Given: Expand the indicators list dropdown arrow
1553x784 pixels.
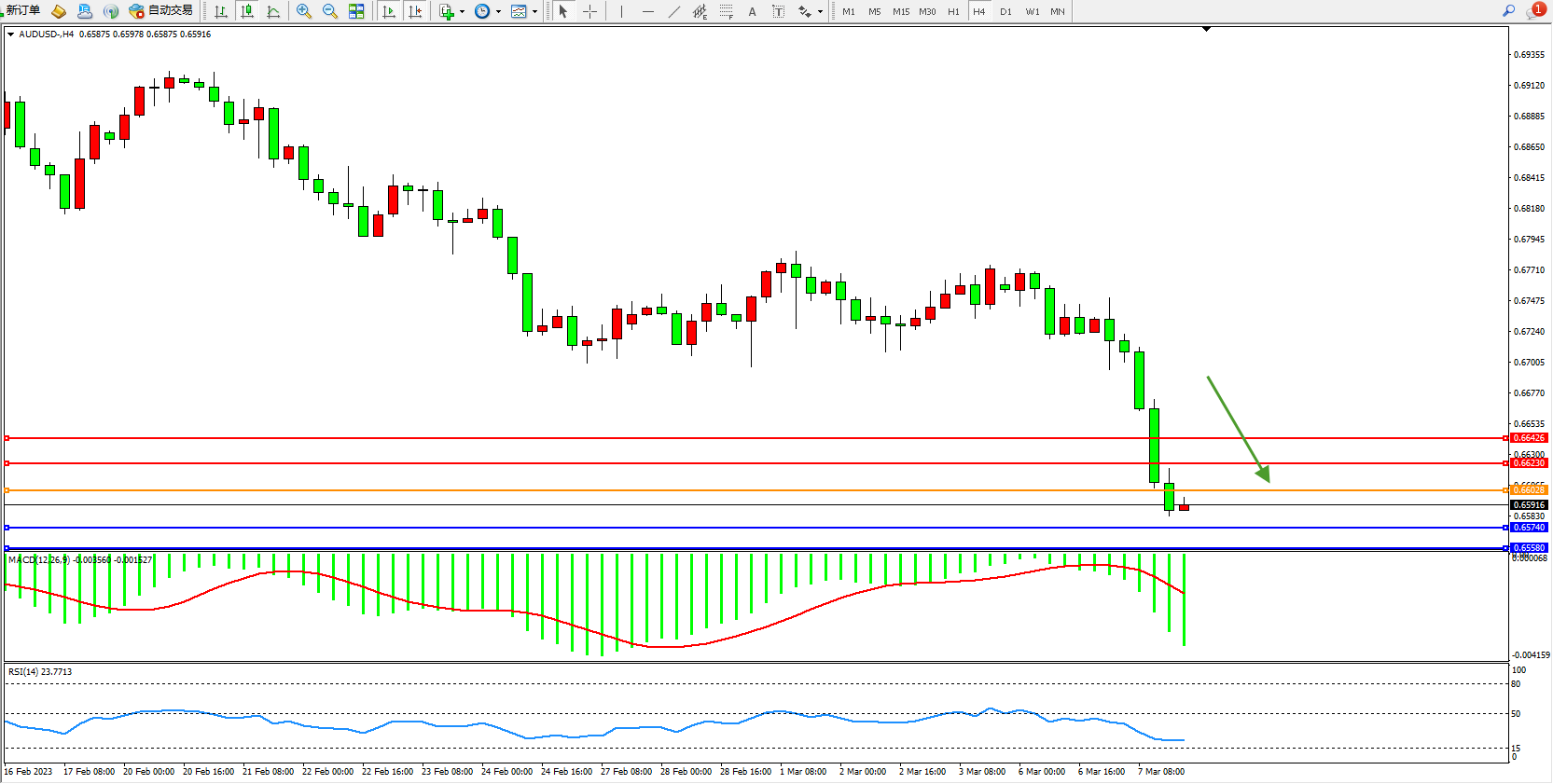Looking at the screenshot, I should click(x=462, y=12).
